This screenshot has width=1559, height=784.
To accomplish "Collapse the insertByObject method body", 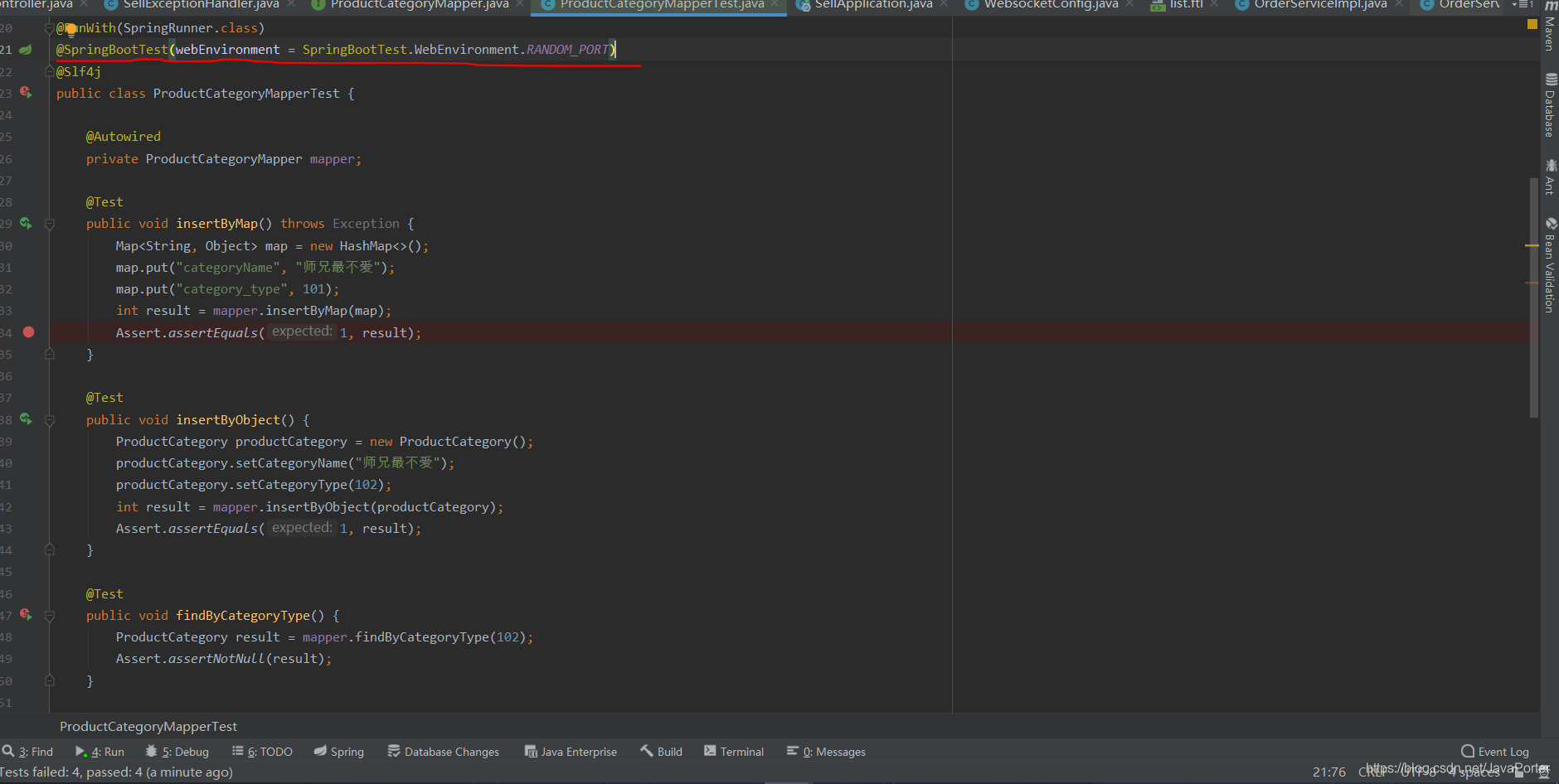I will [x=49, y=420].
